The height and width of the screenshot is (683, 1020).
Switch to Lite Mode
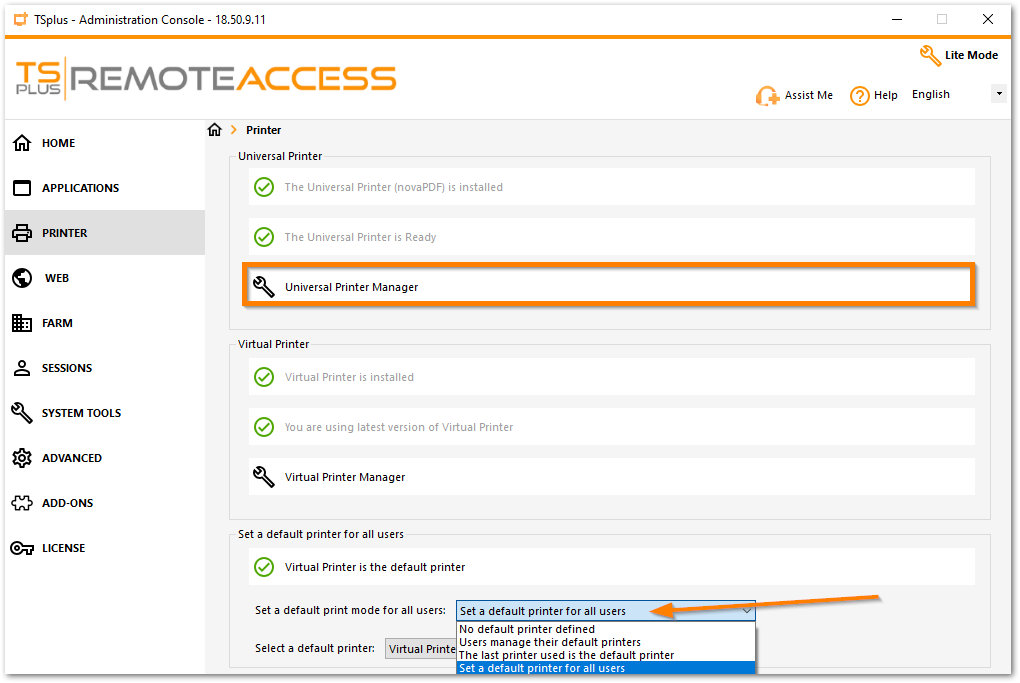tap(960, 55)
